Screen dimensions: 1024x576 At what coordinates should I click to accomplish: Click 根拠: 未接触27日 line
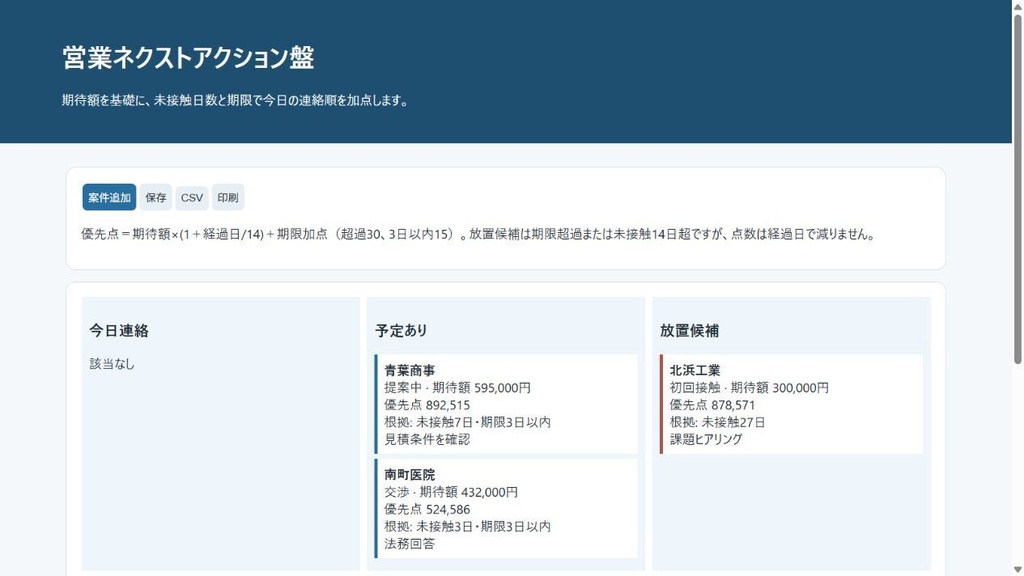coord(717,423)
